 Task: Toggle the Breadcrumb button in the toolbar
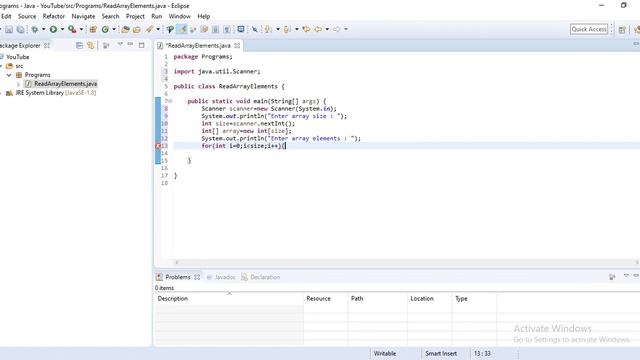click(x=170, y=29)
